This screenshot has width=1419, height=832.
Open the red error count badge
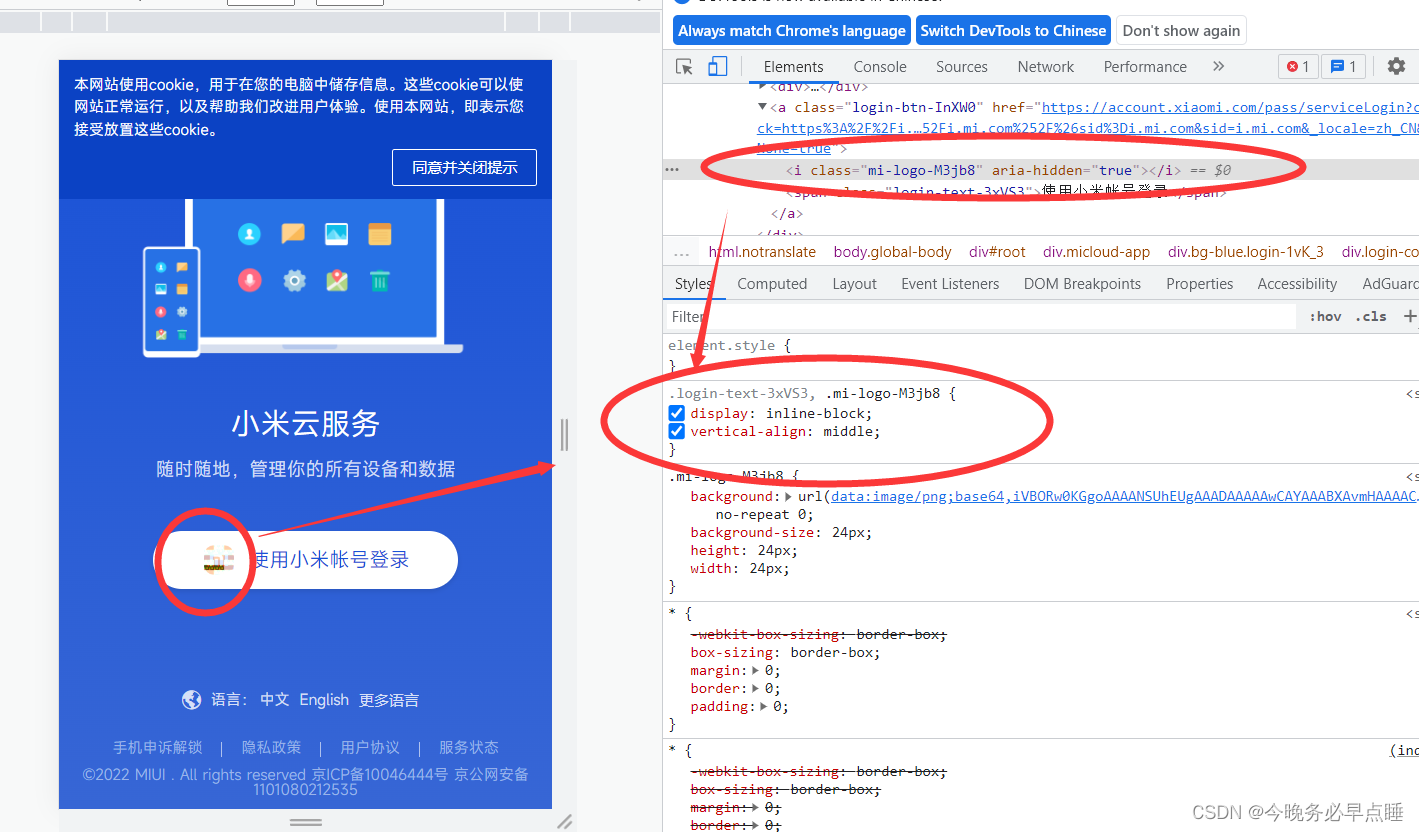(x=1298, y=67)
